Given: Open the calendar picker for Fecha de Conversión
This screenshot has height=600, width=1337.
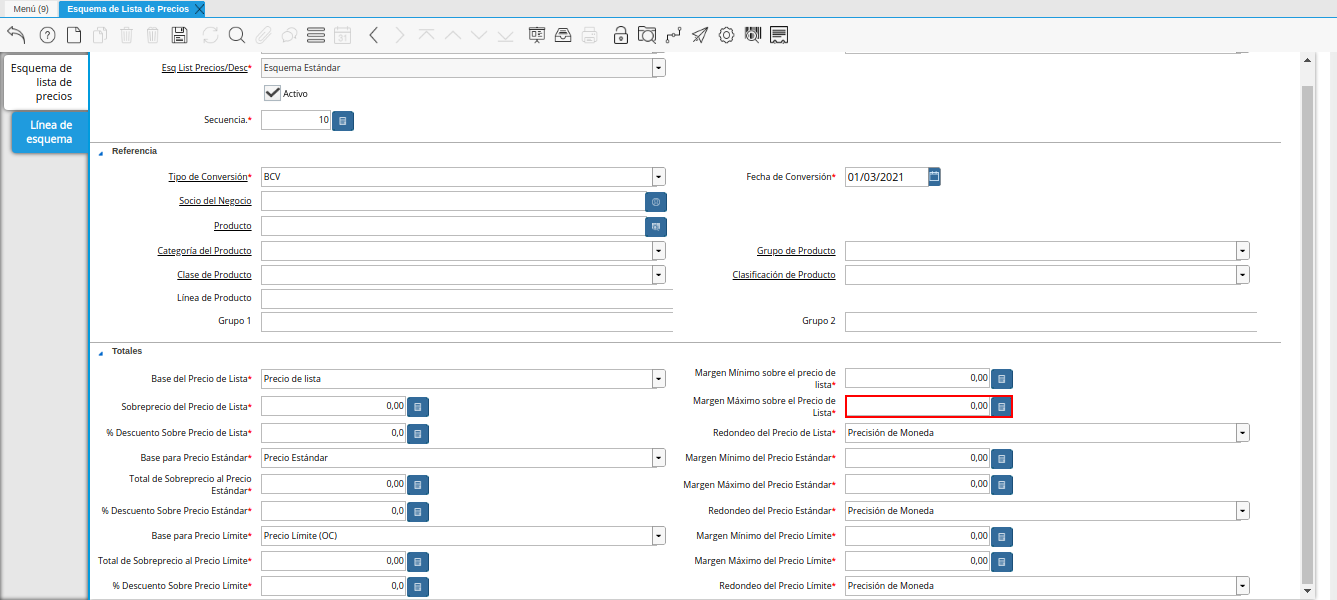Looking at the screenshot, I should [x=934, y=177].
